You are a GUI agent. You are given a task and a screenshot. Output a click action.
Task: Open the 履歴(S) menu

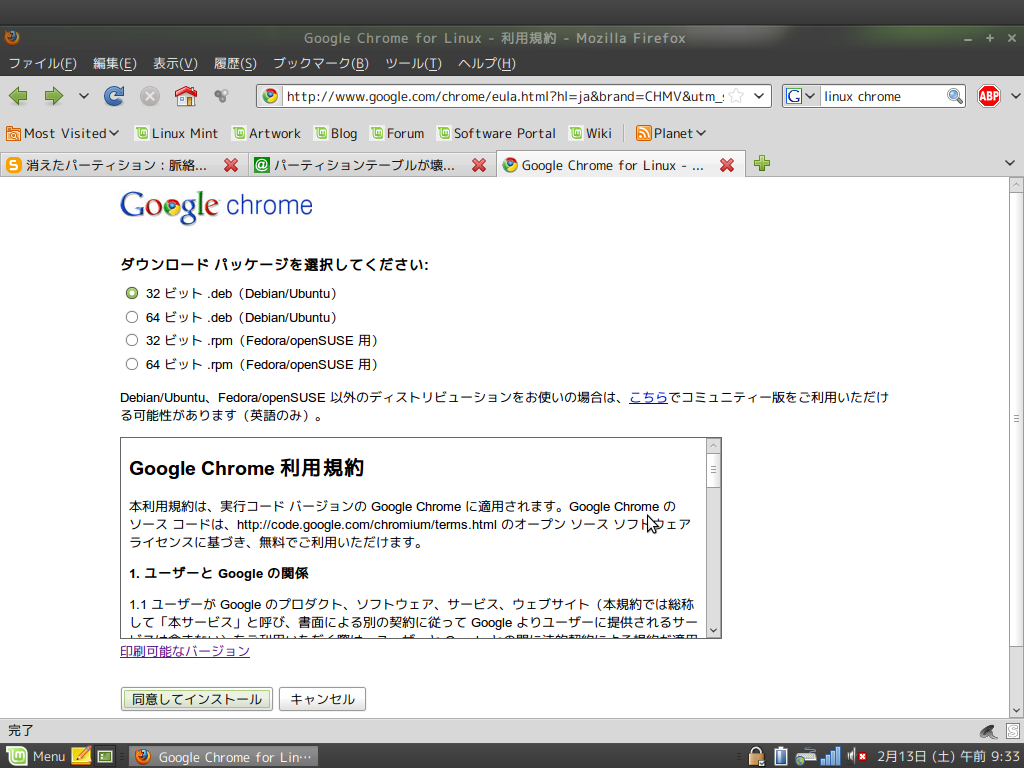coord(235,63)
